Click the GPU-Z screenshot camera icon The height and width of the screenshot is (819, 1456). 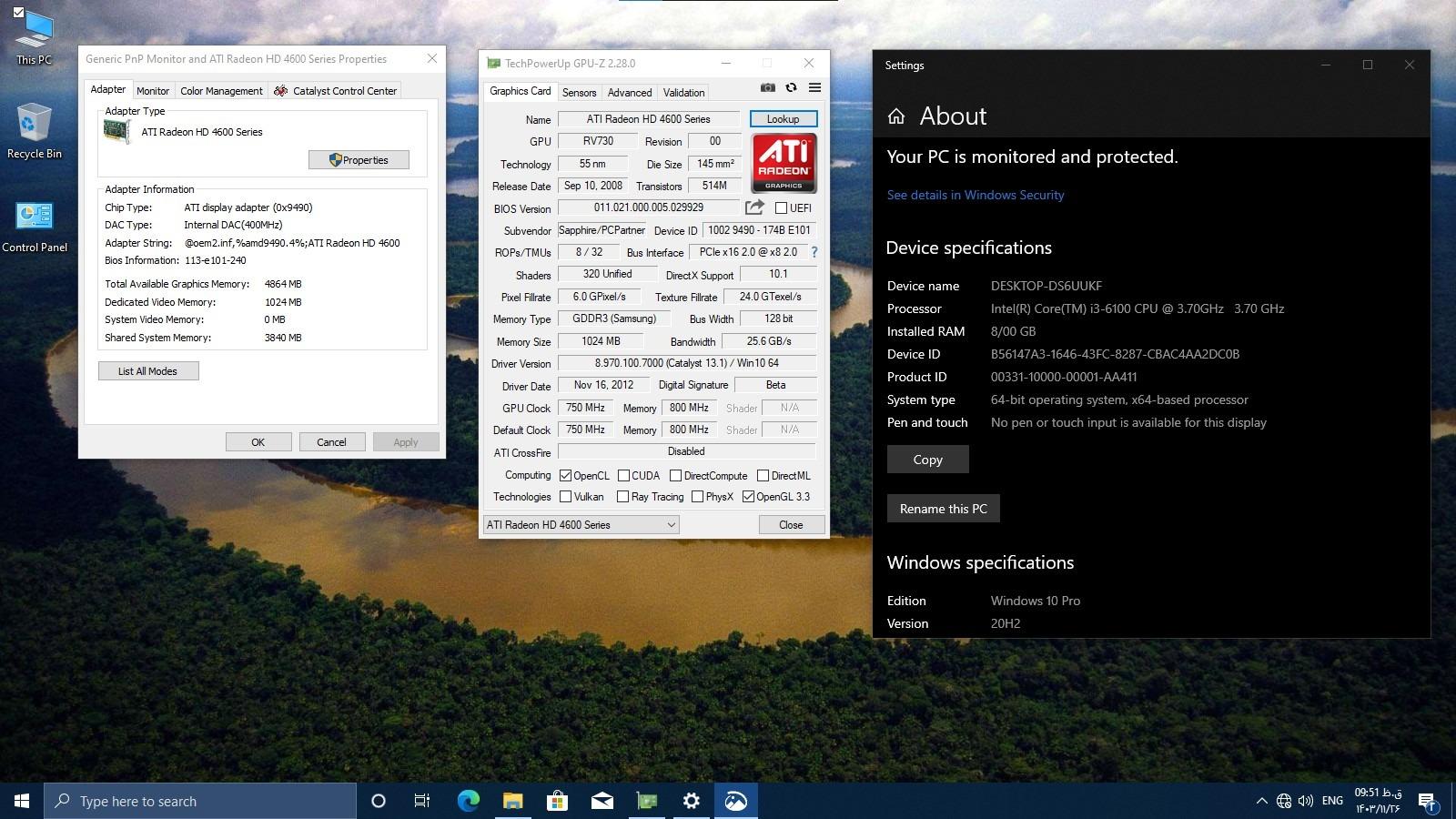768,88
